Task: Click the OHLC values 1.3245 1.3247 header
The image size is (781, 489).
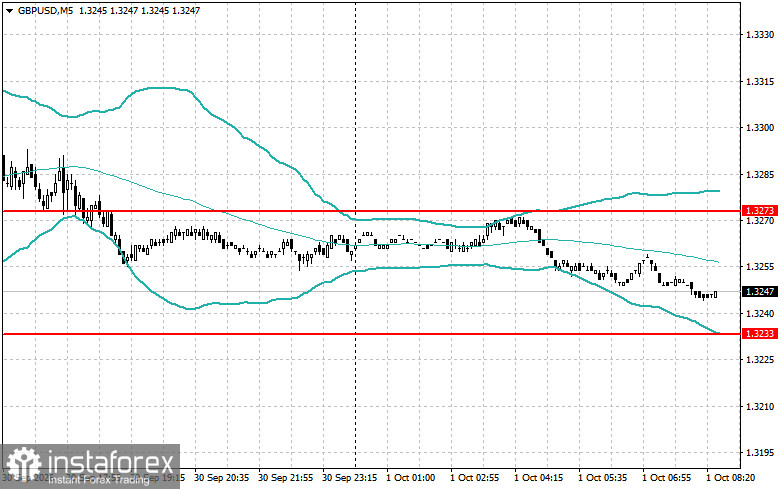Action: tap(139, 10)
